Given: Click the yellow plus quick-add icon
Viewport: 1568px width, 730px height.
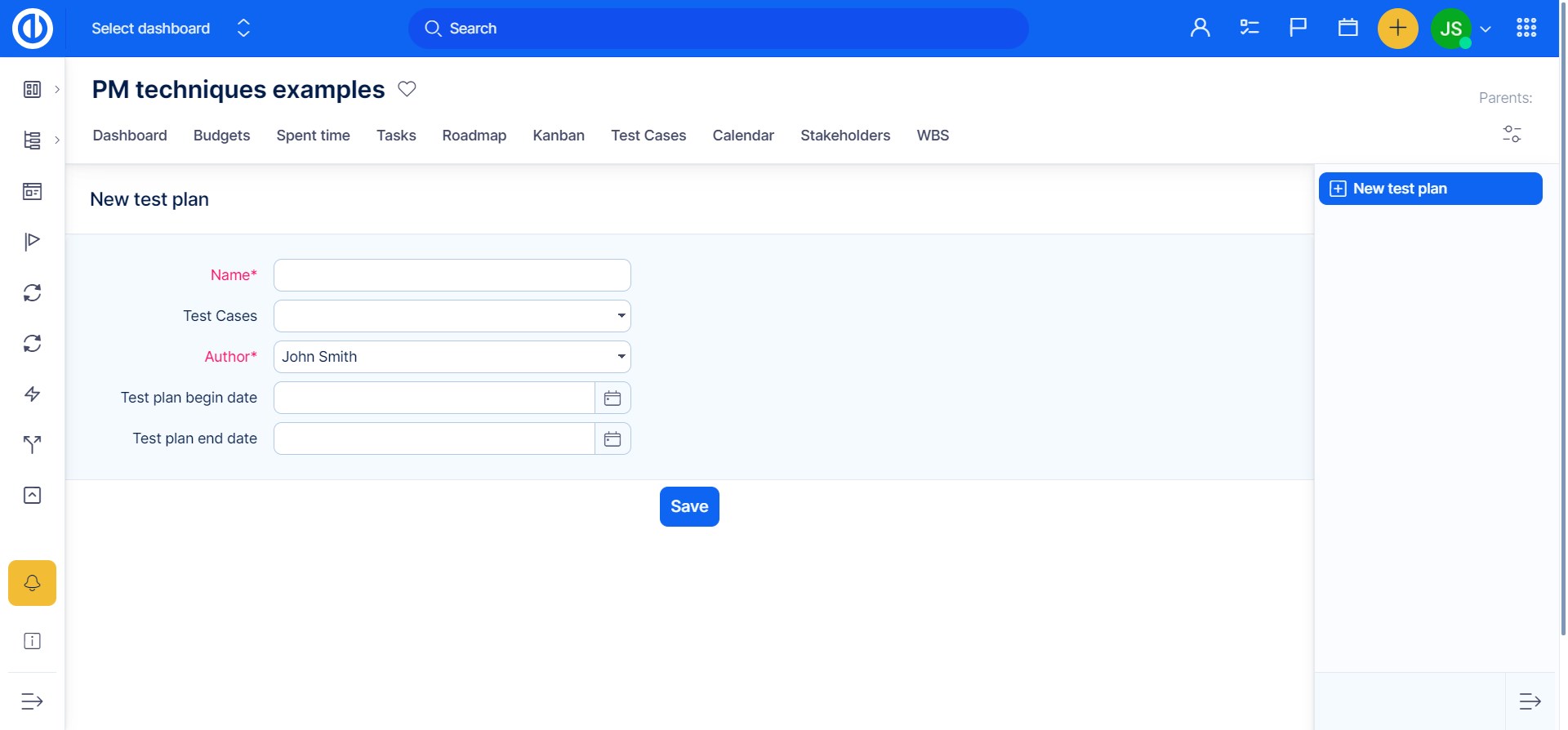Looking at the screenshot, I should click(x=1397, y=29).
